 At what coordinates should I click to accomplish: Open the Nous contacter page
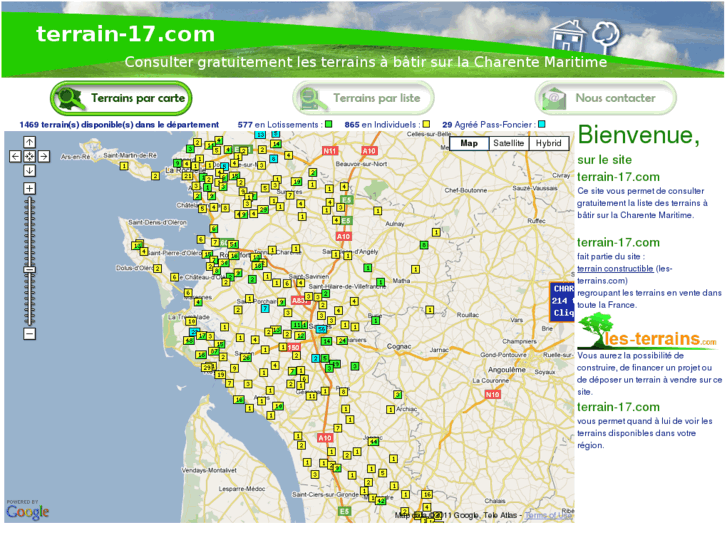(x=606, y=98)
